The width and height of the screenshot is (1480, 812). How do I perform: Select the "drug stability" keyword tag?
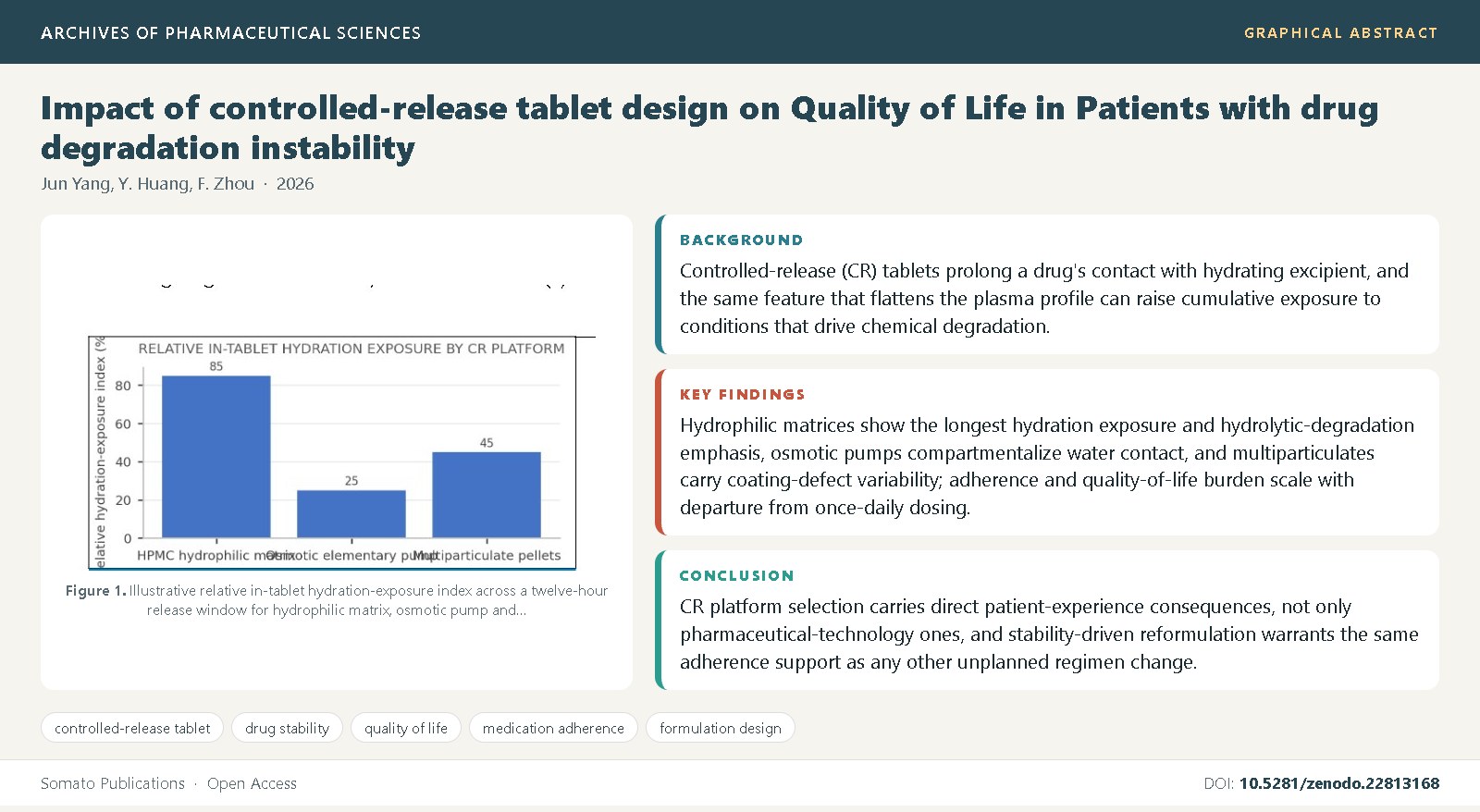[287, 728]
